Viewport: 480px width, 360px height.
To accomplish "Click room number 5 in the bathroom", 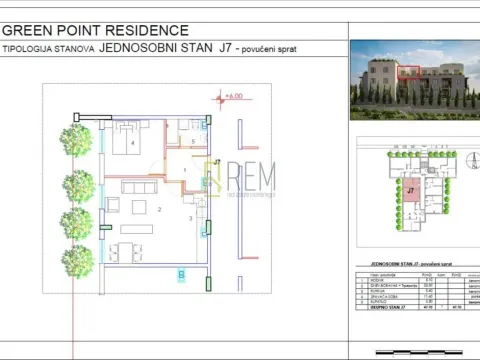I will coord(193,142).
